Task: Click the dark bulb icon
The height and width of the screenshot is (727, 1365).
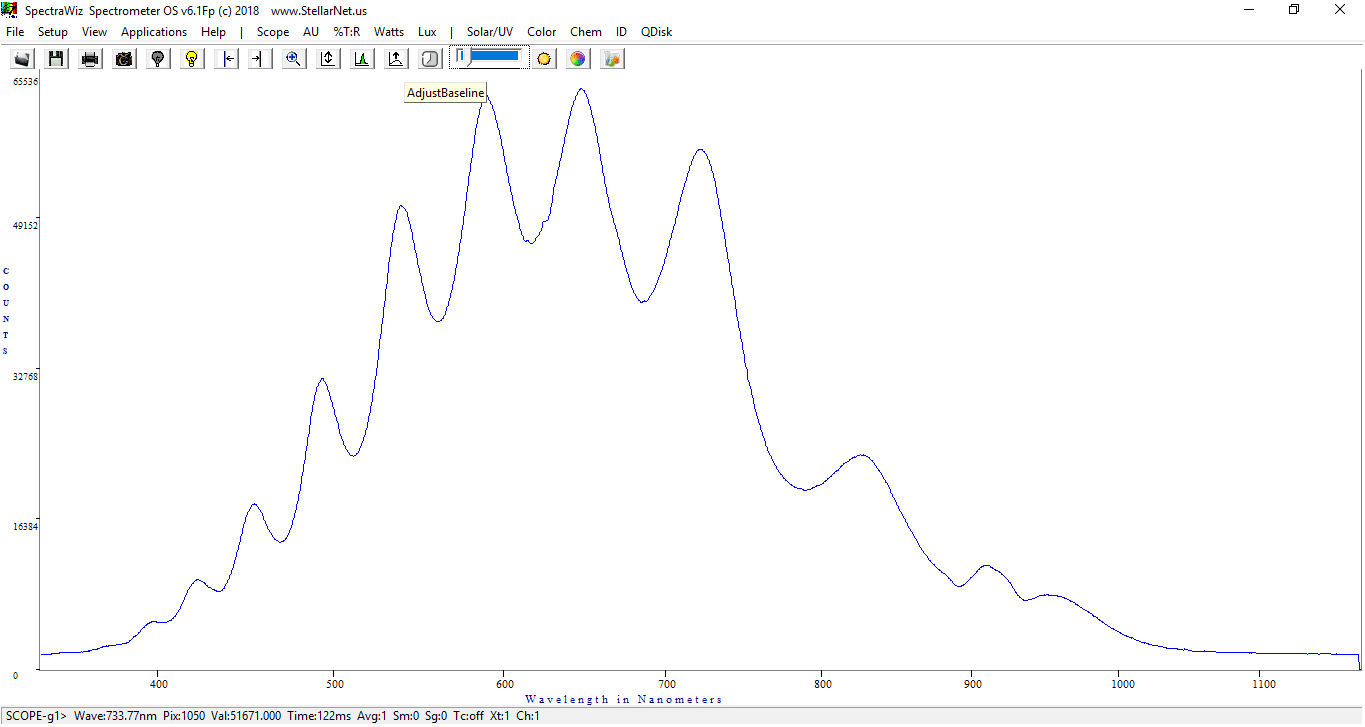Action: pos(158,59)
